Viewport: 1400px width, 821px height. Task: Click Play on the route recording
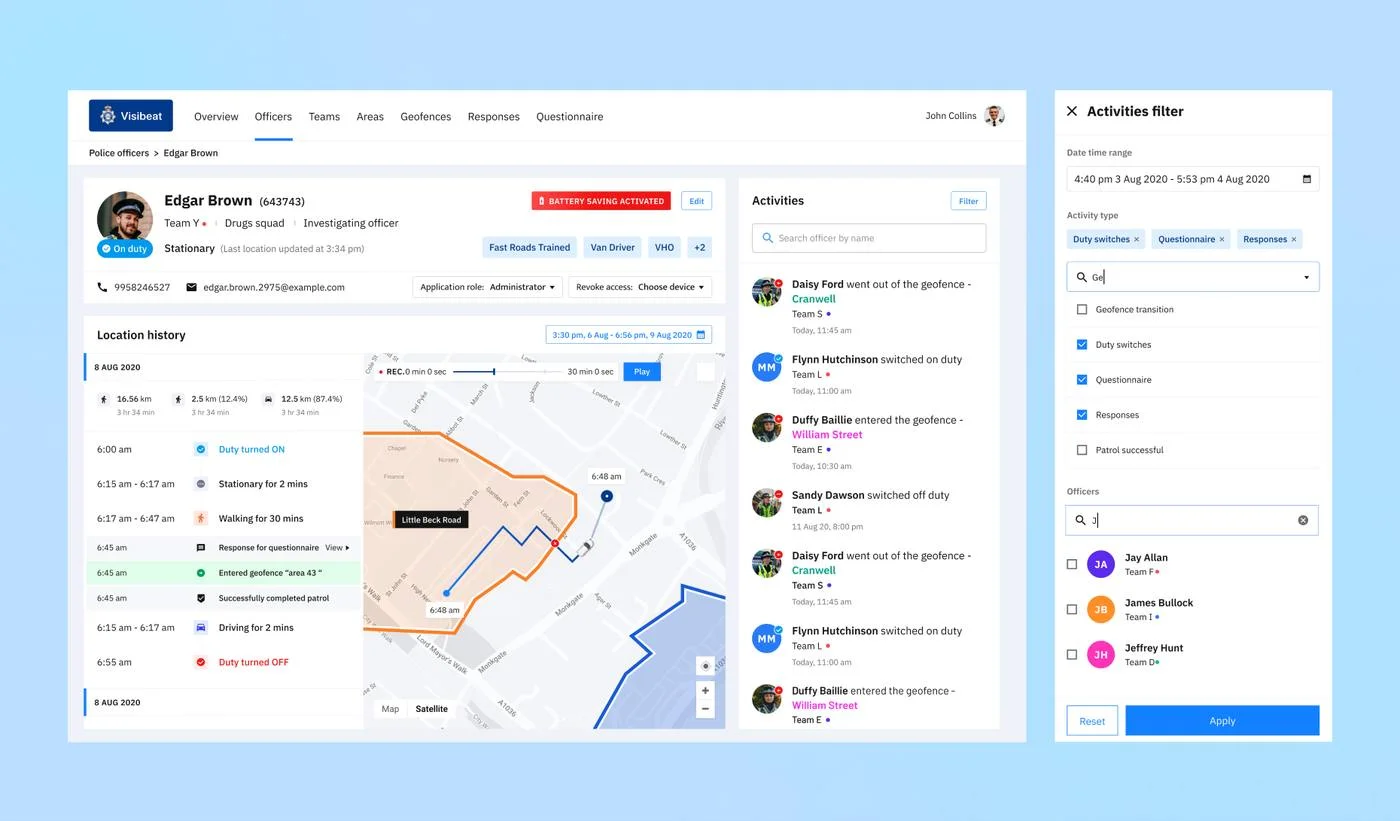642,371
